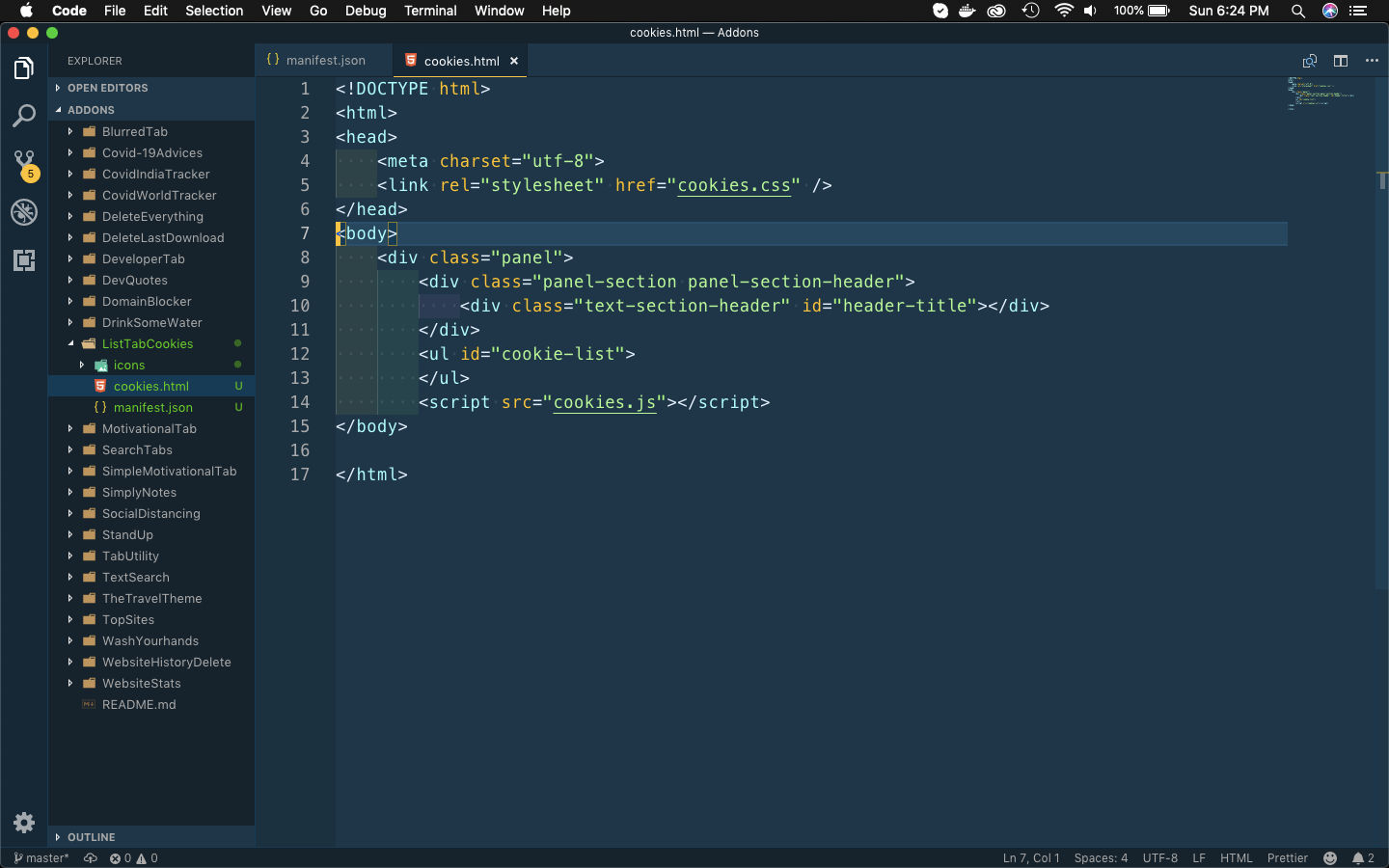Click the Open Changes icon in editor toolbar
This screenshot has height=868, width=1389.
(1309, 61)
